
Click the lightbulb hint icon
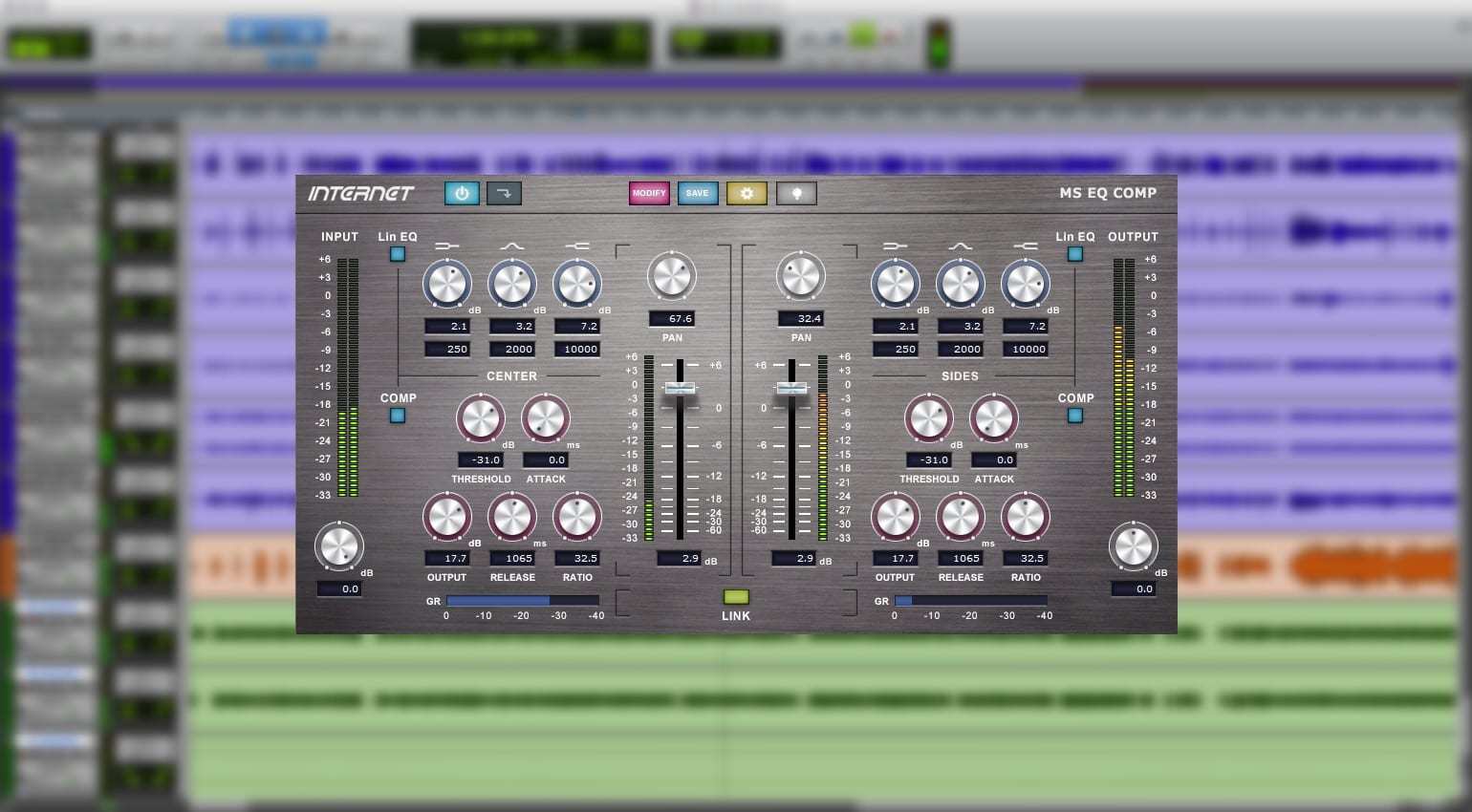(x=796, y=193)
